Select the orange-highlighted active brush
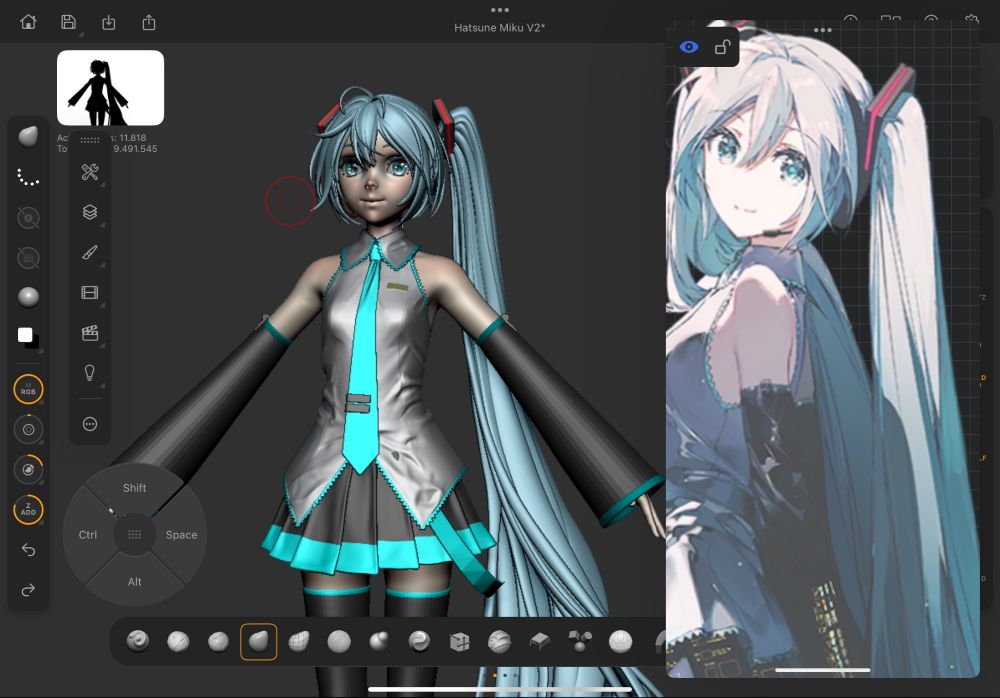Viewport: 1000px width, 698px height. (x=258, y=641)
